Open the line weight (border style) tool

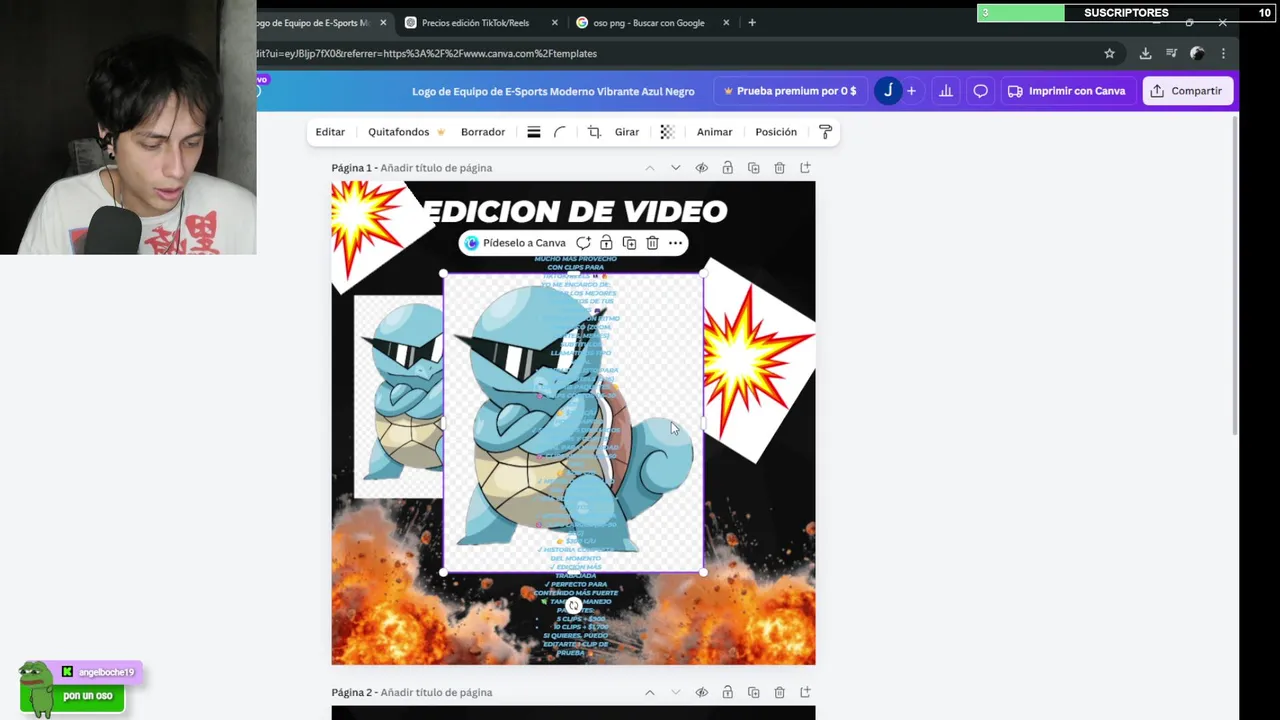[534, 132]
